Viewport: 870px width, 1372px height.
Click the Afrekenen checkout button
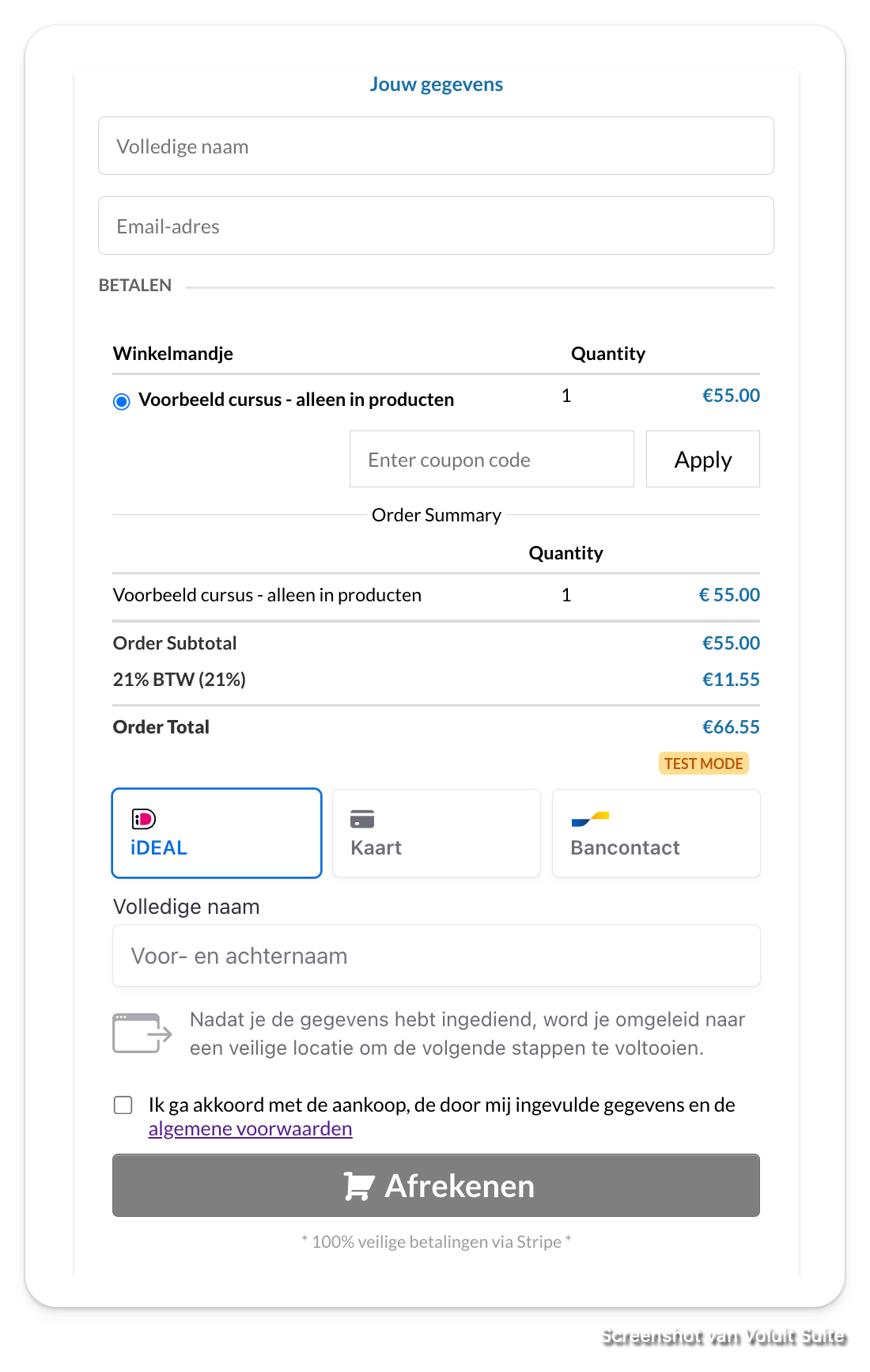click(x=436, y=1185)
